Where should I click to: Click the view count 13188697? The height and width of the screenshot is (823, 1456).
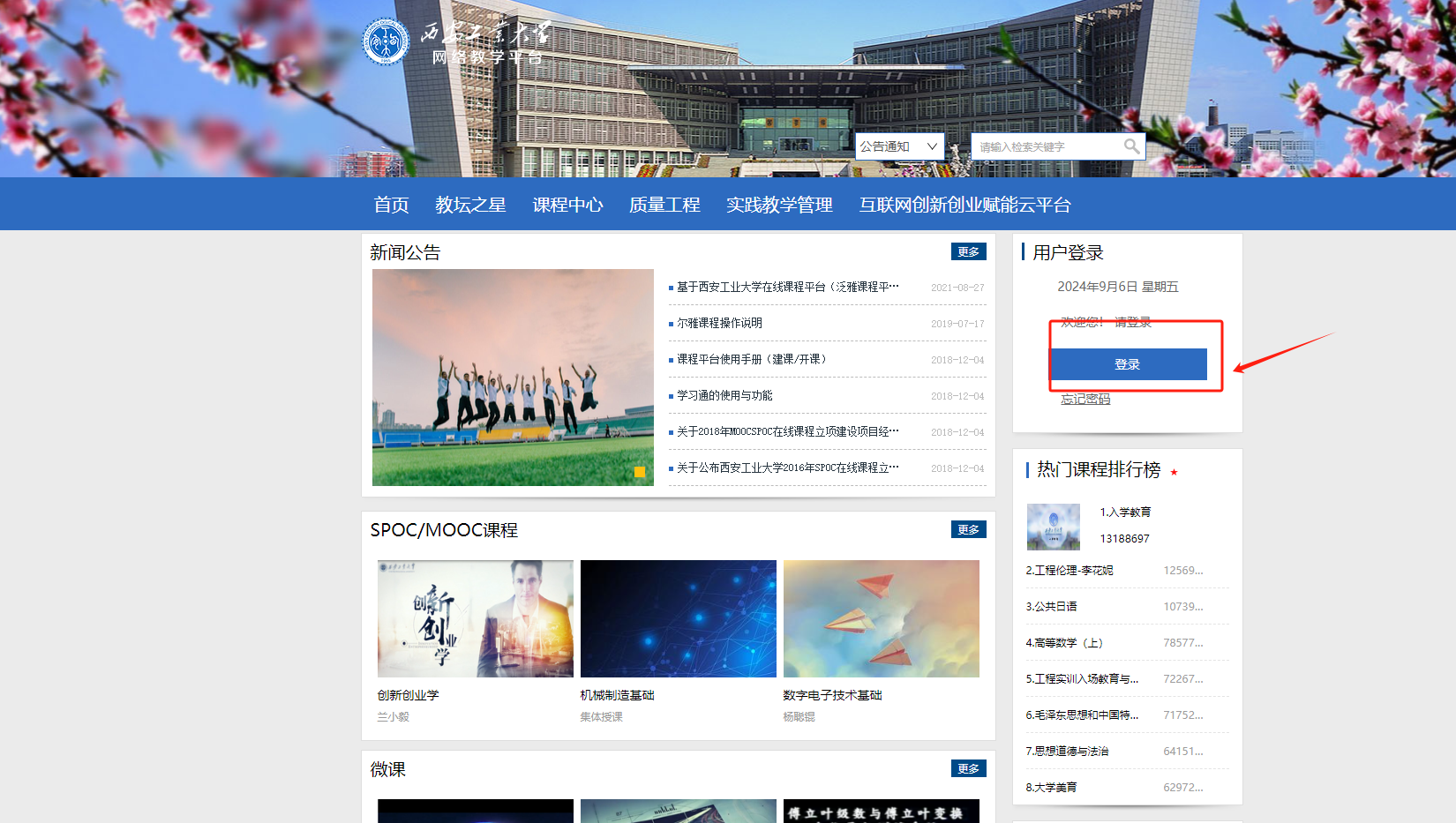pos(1125,539)
